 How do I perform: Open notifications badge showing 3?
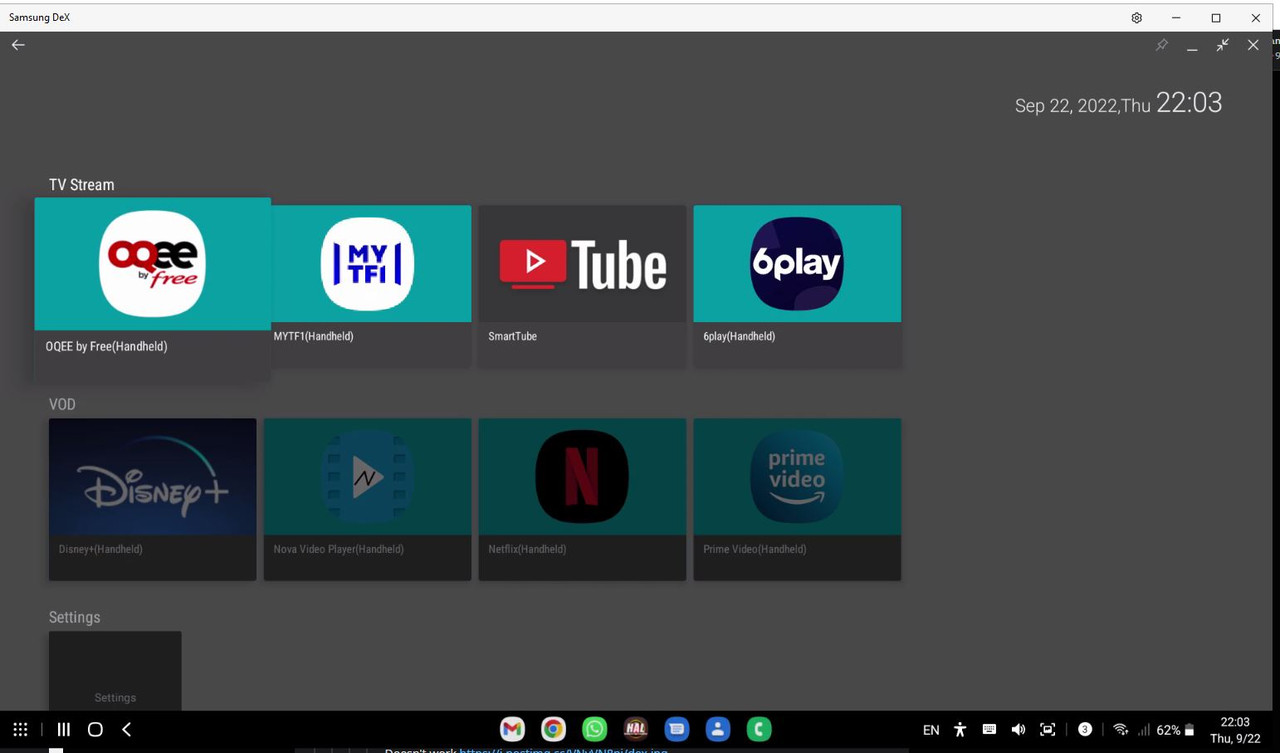click(x=1085, y=729)
